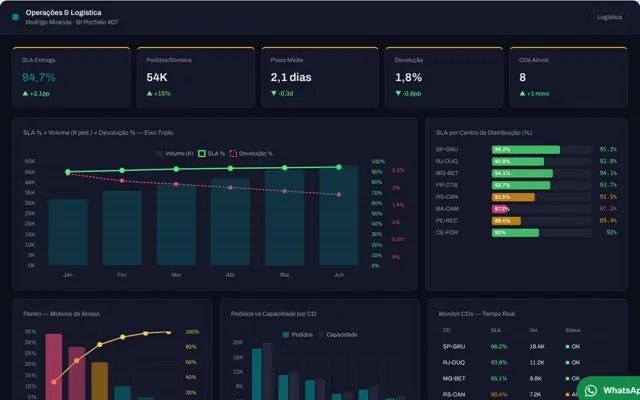Click the down arrow beside -0.6pp
Screen dimensions: 640x400
click(398, 93)
